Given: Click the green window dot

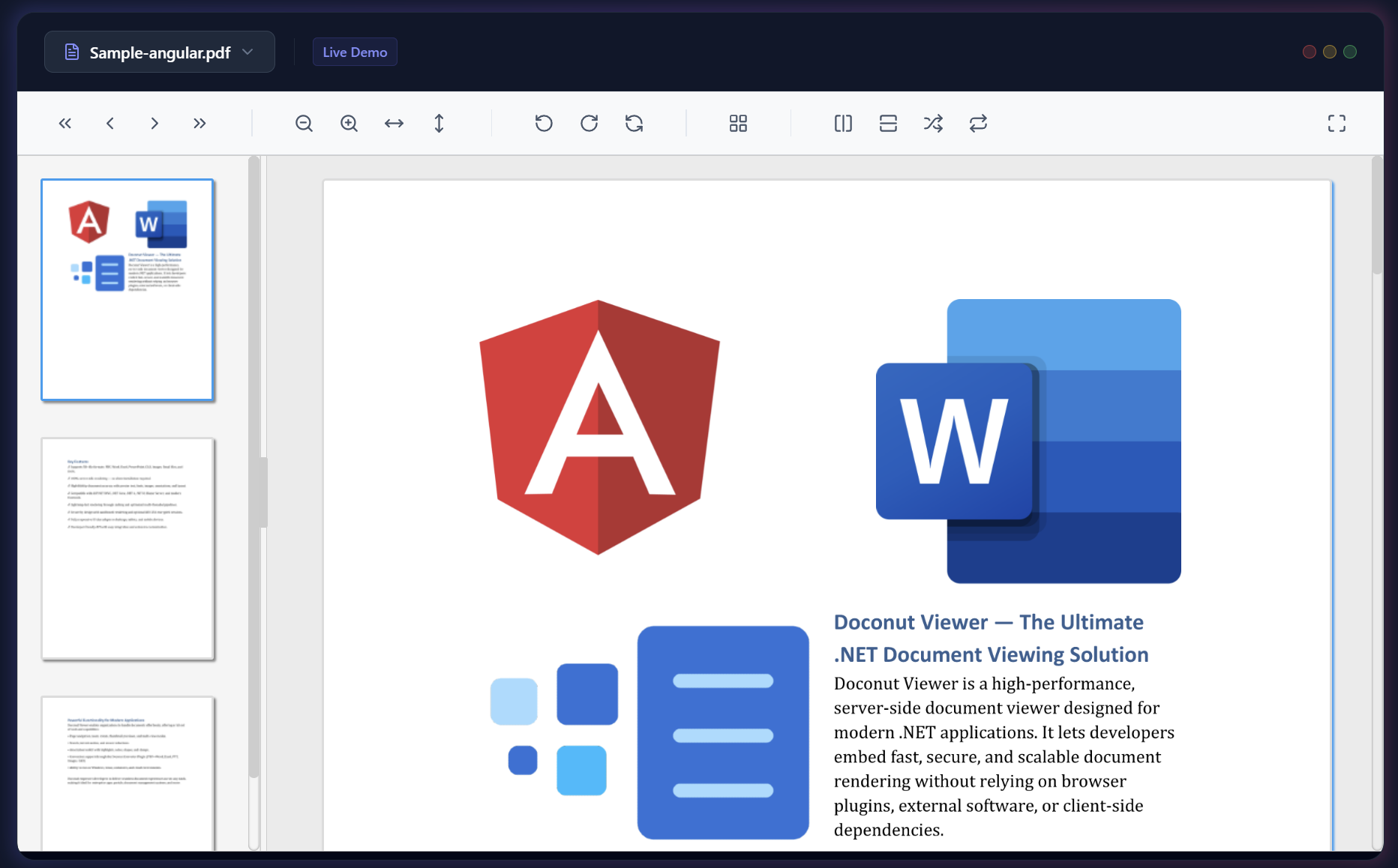Looking at the screenshot, I should tap(1350, 52).
